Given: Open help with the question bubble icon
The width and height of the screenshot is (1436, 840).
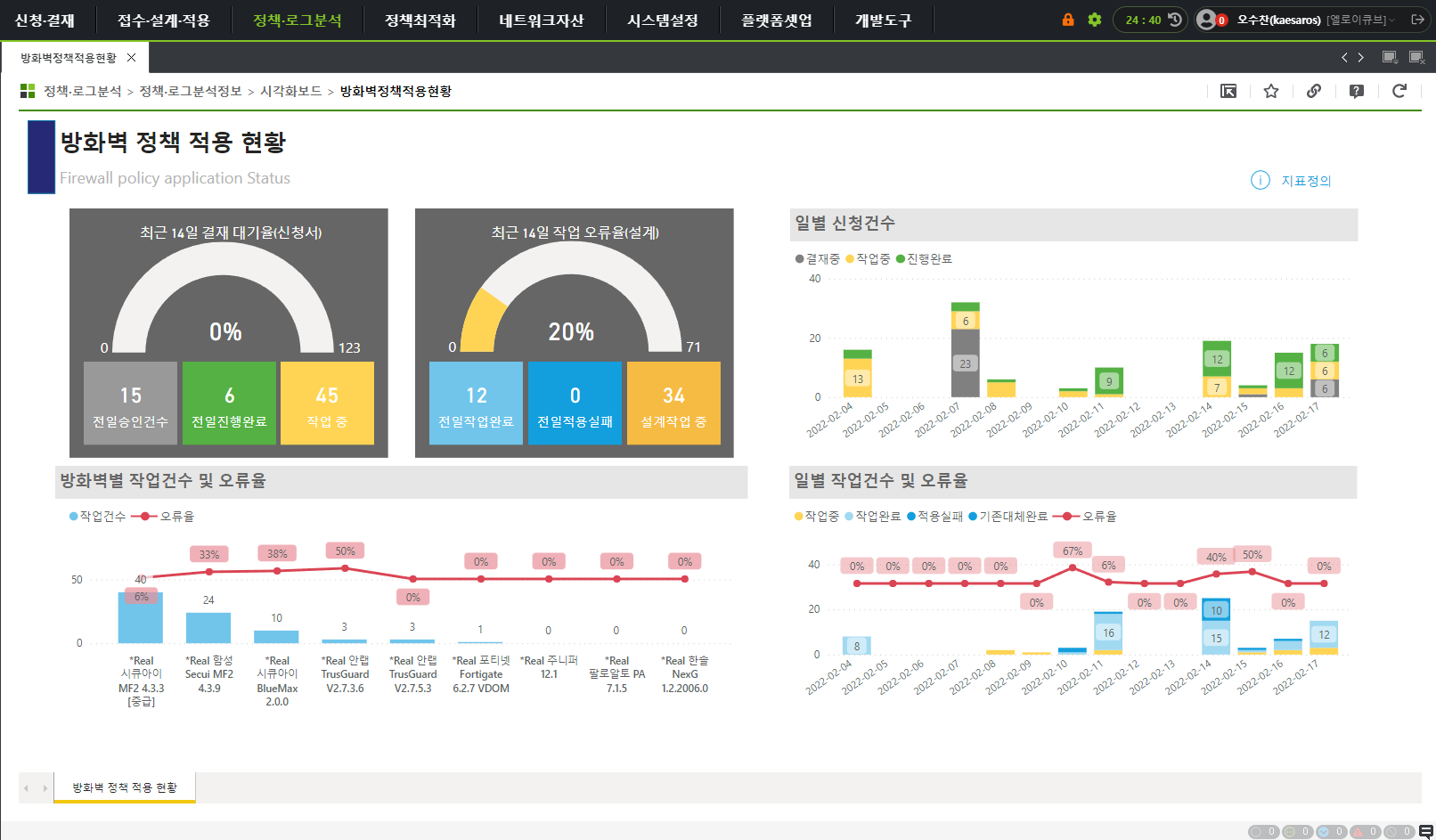Looking at the screenshot, I should point(1357,91).
